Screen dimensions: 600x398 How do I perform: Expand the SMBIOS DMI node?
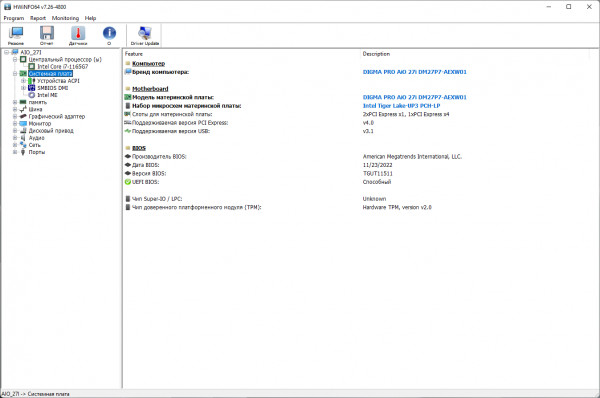[x=23, y=88]
